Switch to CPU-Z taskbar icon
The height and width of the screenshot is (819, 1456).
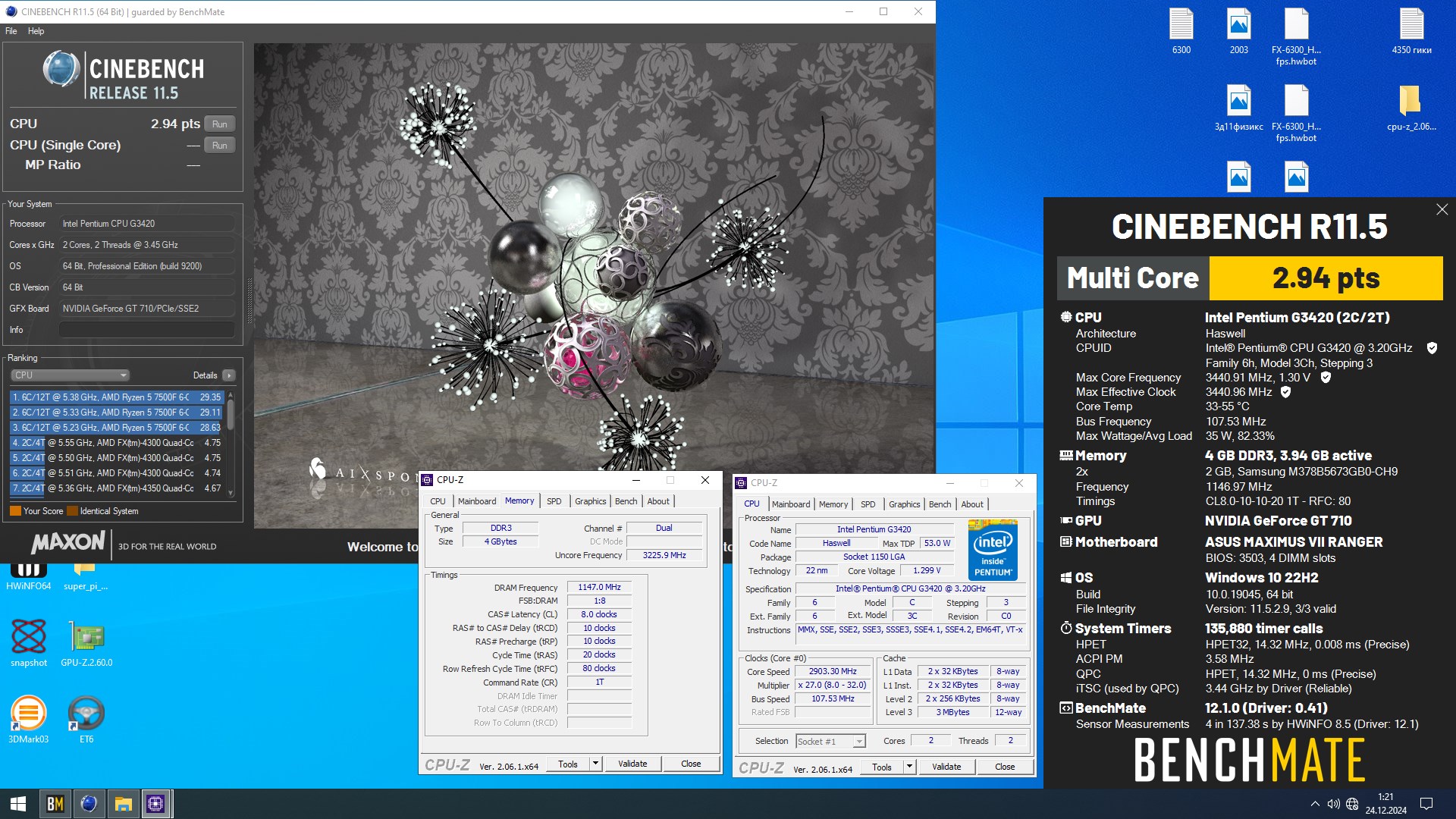(x=155, y=804)
